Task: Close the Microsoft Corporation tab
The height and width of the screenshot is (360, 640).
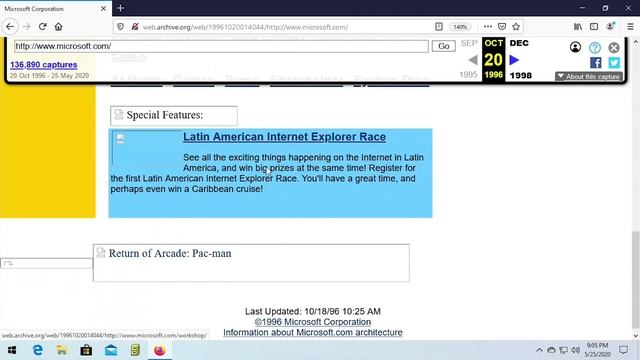Action: point(103,9)
